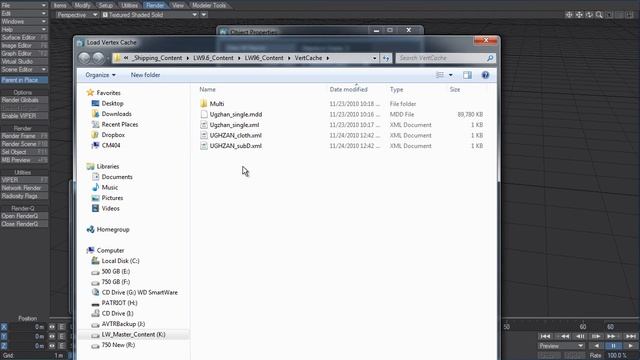Click the refresh icon beside the address bar
Viewport: 640px width, 360px height.
tap(386, 58)
